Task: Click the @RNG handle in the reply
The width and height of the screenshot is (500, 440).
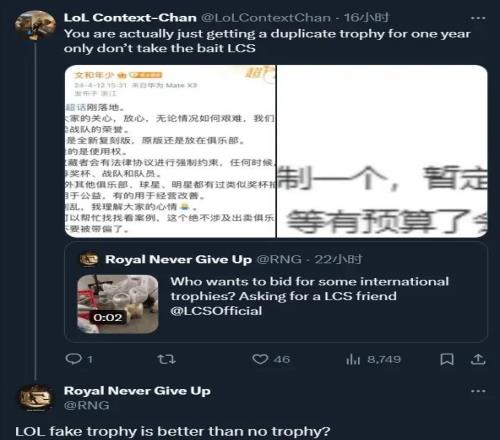Action: tap(86, 405)
